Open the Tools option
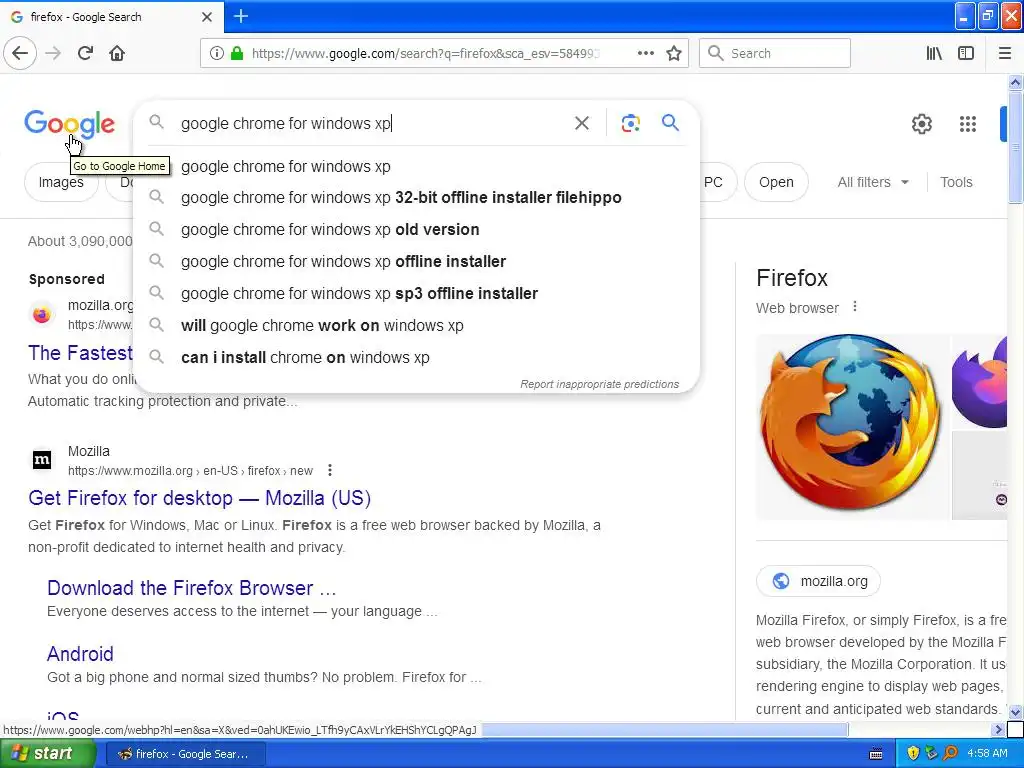The image size is (1024, 768). pyautogui.click(x=955, y=182)
